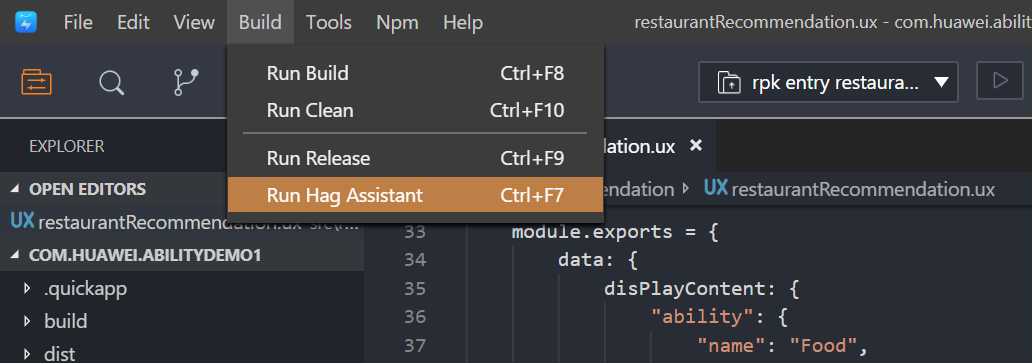Select Run Release from the menu
1032x363 pixels.
(415, 158)
